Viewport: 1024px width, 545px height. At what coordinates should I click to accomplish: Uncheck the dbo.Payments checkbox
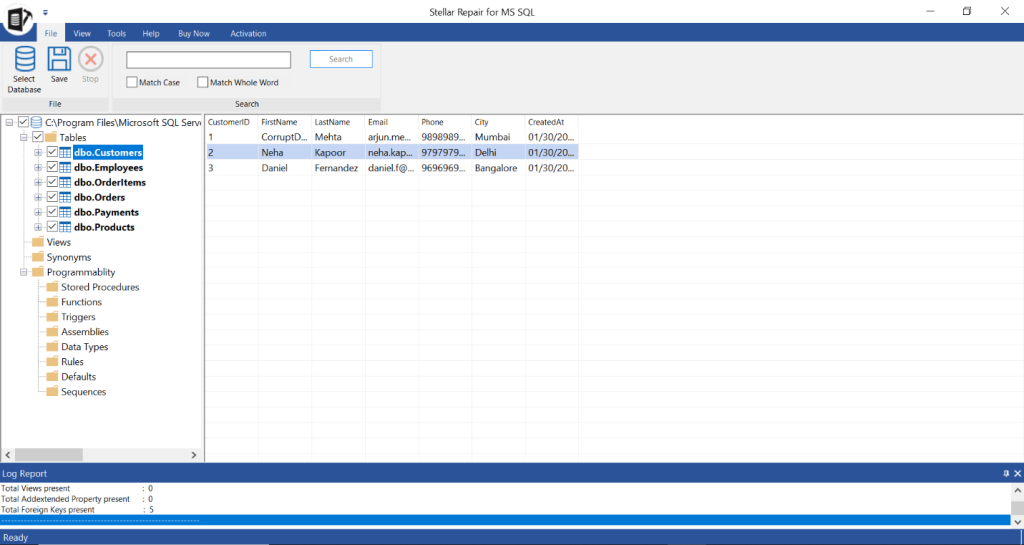click(52, 212)
